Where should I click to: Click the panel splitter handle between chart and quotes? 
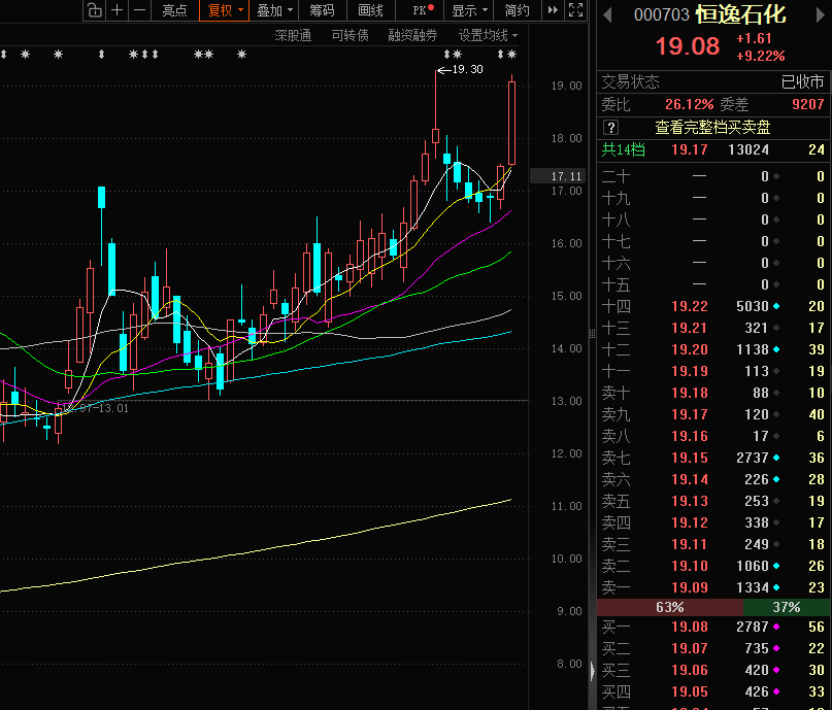592,333
